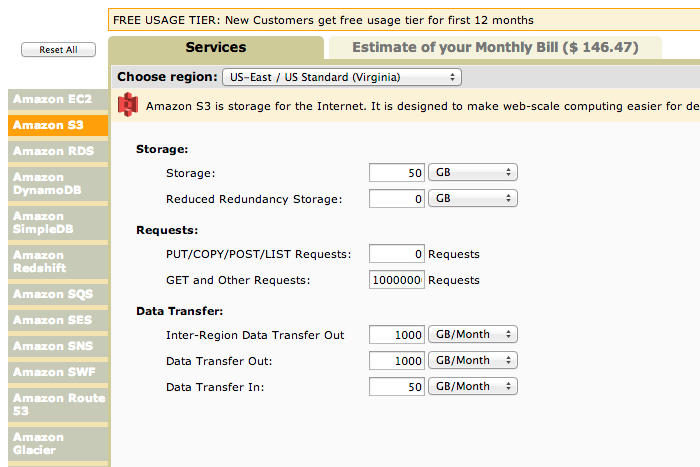The height and width of the screenshot is (467, 700).
Task: Select Amazon SNS service
Action: click(x=58, y=346)
